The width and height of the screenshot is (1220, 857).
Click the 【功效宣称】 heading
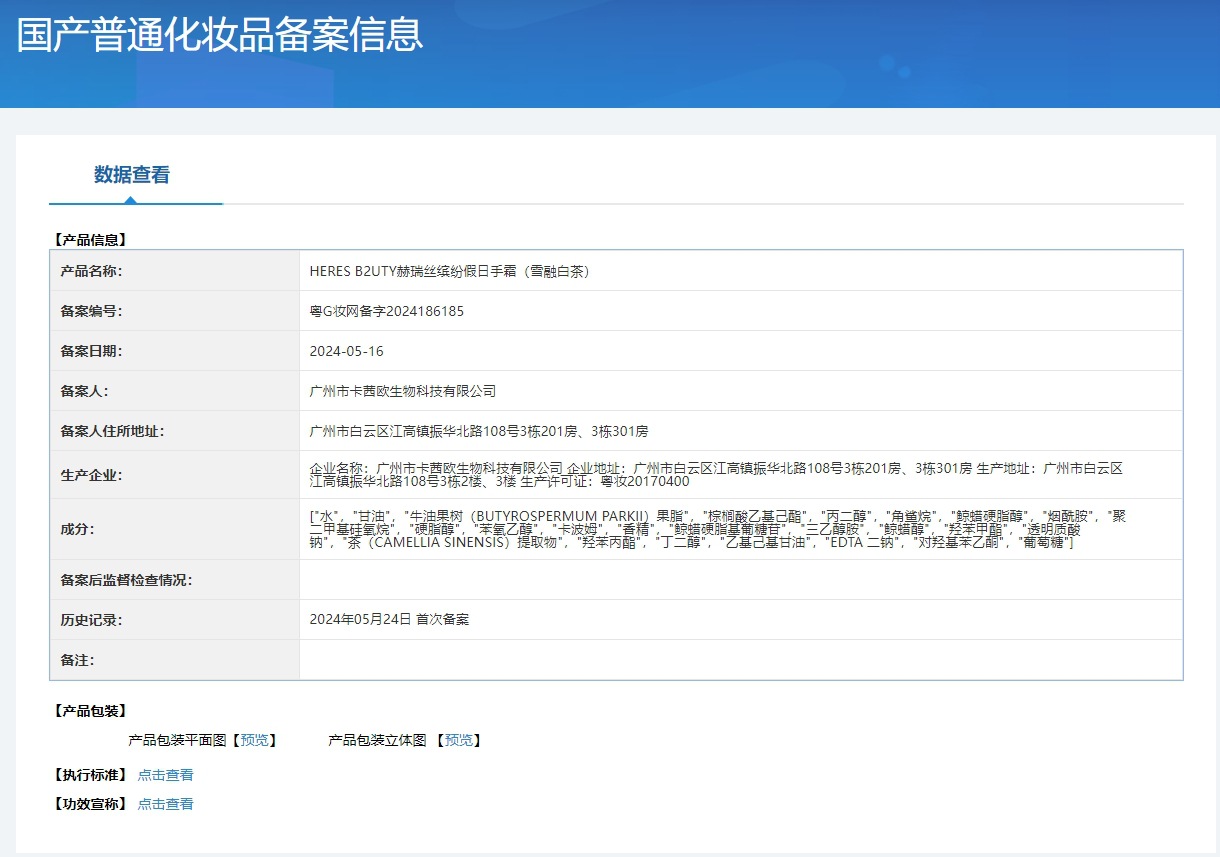tap(89, 804)
